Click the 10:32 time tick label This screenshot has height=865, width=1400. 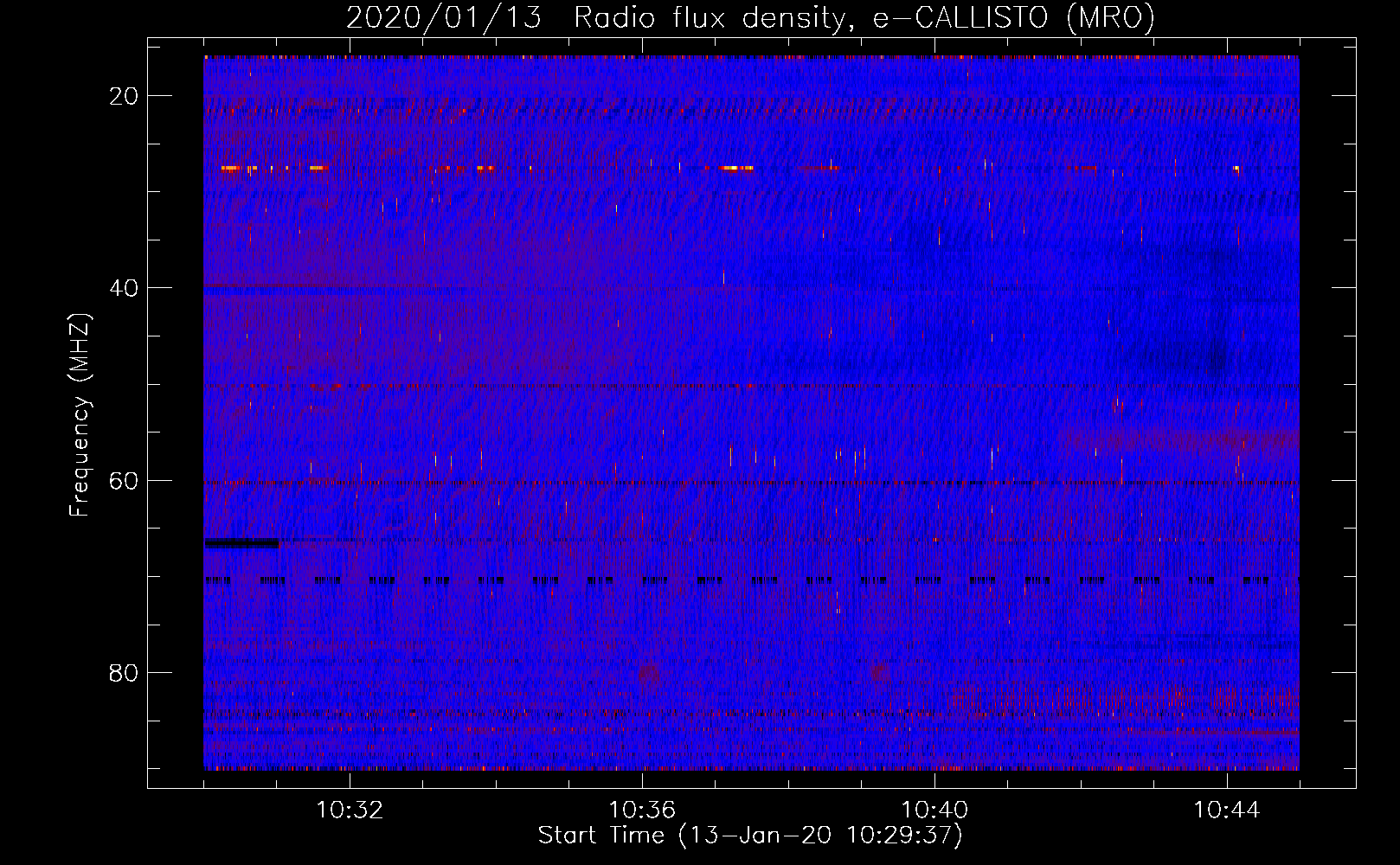(350, 811)
